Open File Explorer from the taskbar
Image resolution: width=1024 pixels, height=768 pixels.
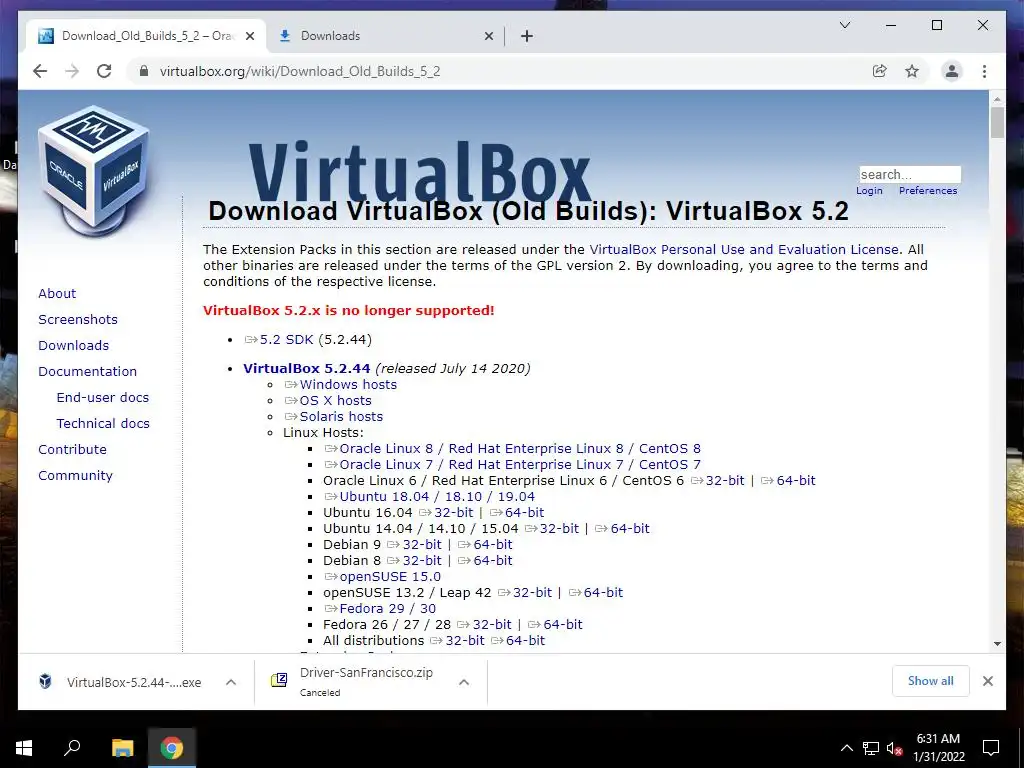(x=122, y=747)
